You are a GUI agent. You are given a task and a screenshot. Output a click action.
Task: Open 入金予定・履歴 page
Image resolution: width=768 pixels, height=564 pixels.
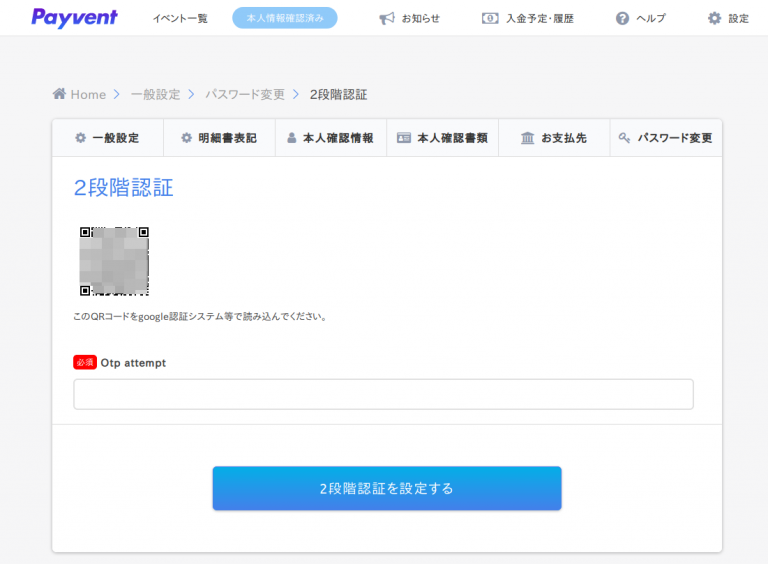point(540,19)
